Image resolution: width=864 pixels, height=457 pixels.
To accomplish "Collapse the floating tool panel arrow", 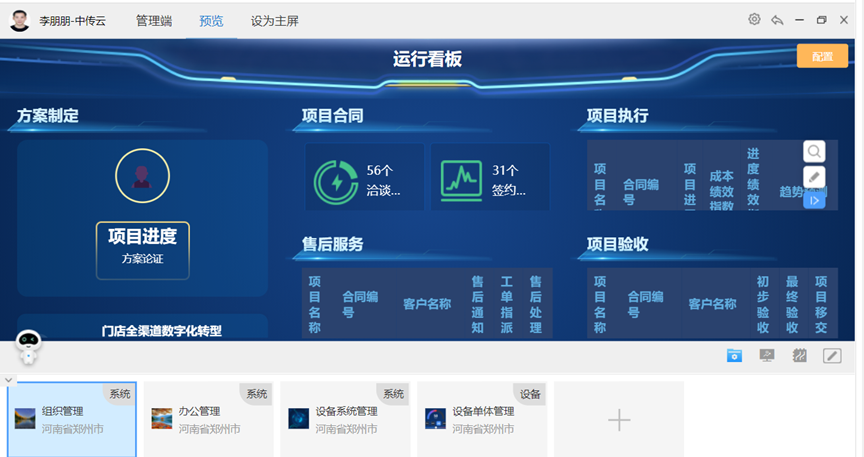I will tap(814, 200).
